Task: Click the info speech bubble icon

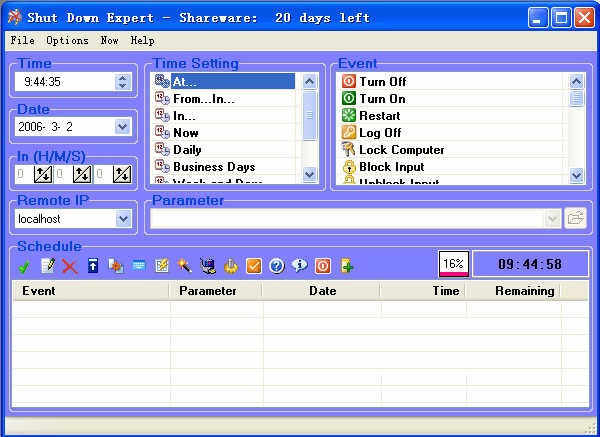Action: [x=300, y=265]
